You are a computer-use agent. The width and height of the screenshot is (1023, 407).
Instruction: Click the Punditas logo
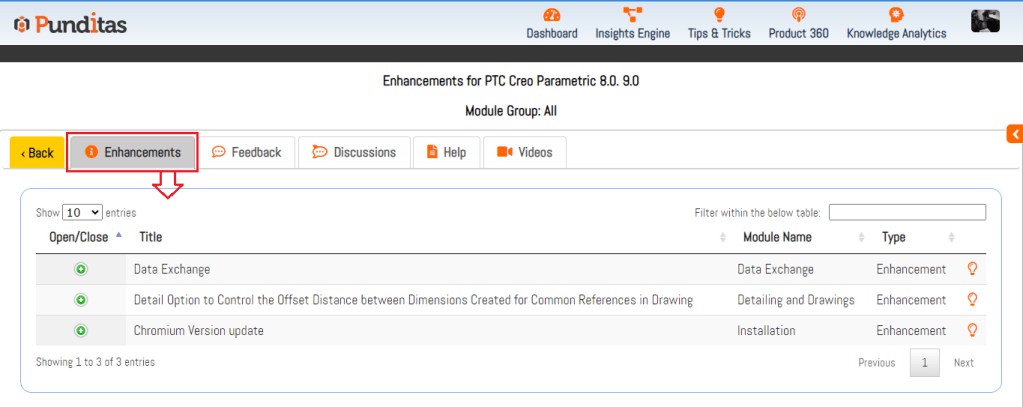[70, 24]
